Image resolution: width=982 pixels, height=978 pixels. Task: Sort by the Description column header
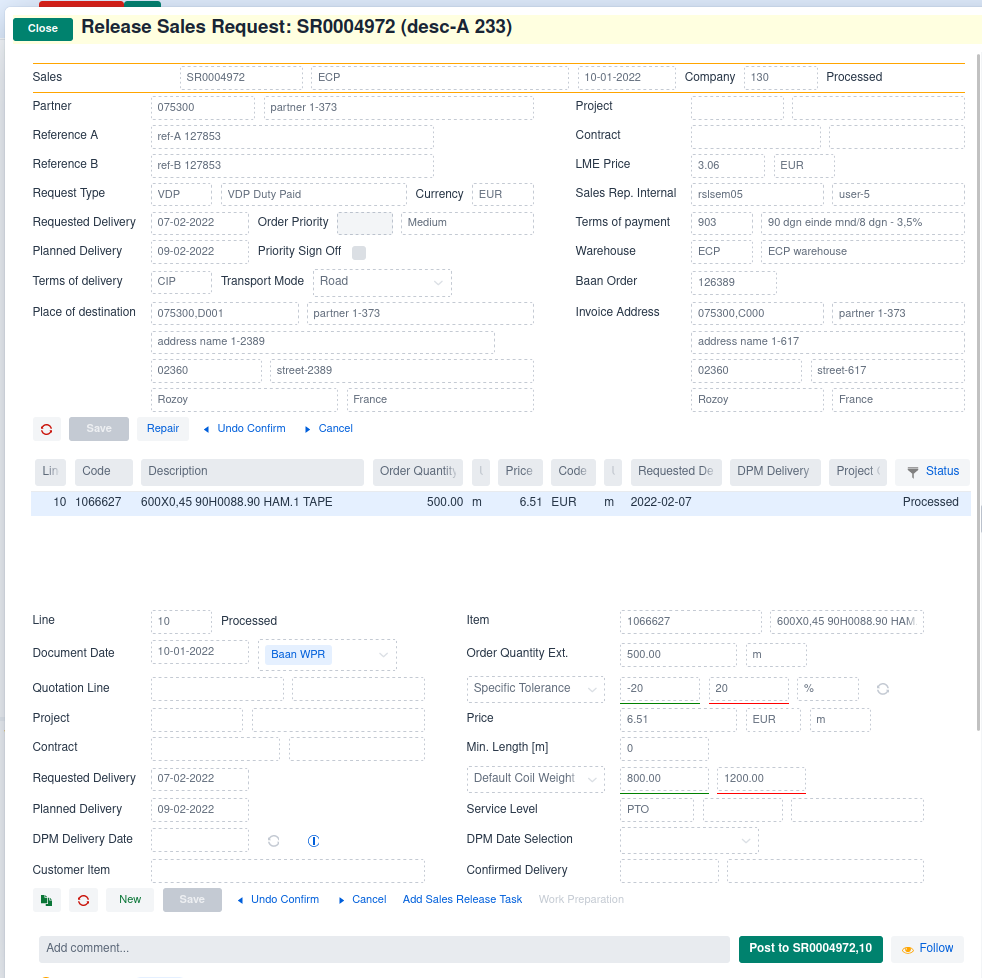252,472
